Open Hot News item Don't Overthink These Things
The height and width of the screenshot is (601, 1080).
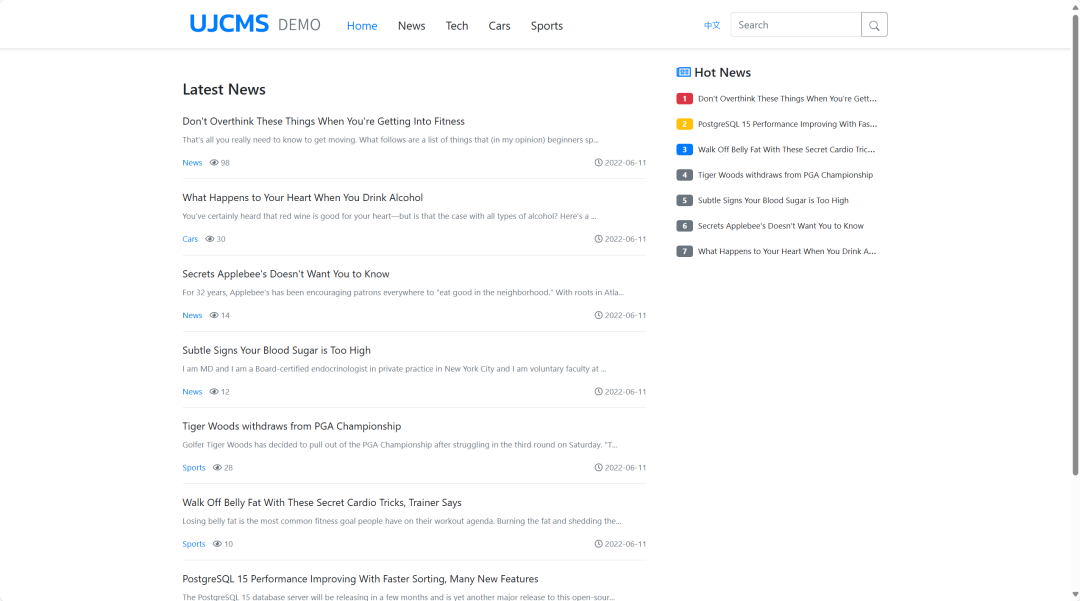787,98
